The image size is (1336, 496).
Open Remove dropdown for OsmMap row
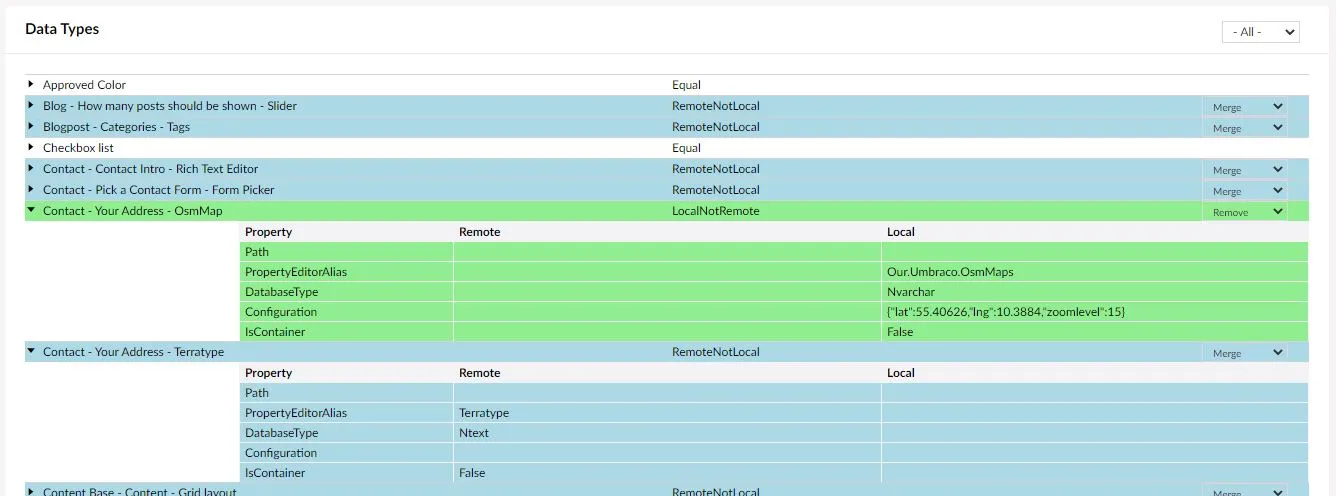tap(1246, 212)
